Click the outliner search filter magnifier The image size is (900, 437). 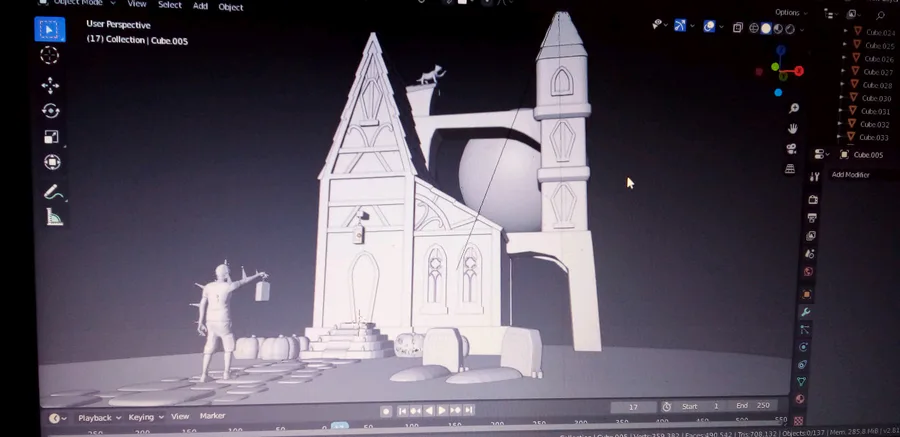pyautogui.click(x=880, y=16)
